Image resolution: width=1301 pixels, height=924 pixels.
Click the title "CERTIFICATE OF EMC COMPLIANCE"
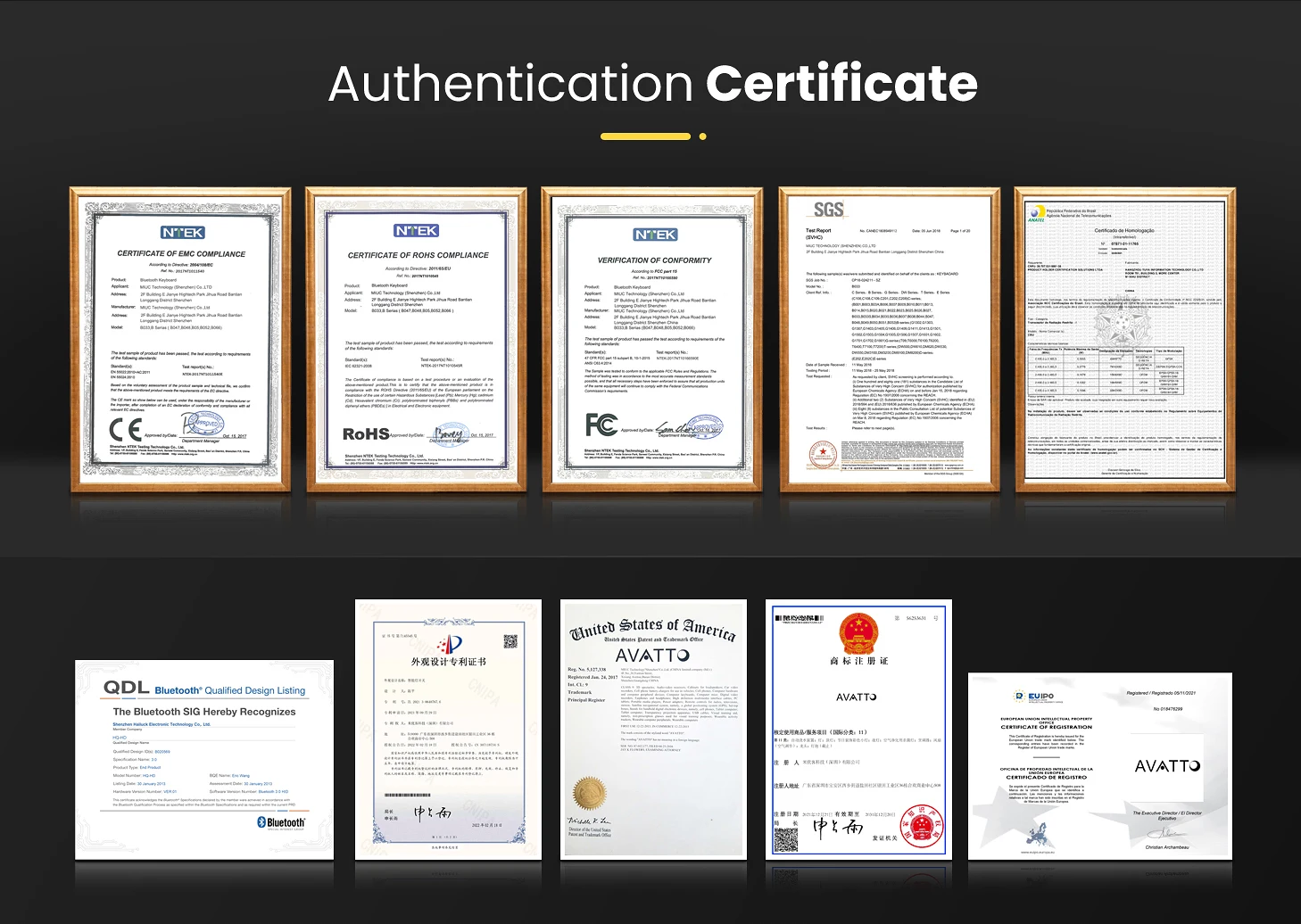181,254
